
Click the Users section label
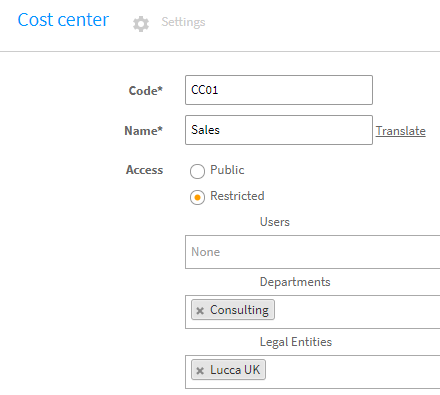[x=275, y=222]
